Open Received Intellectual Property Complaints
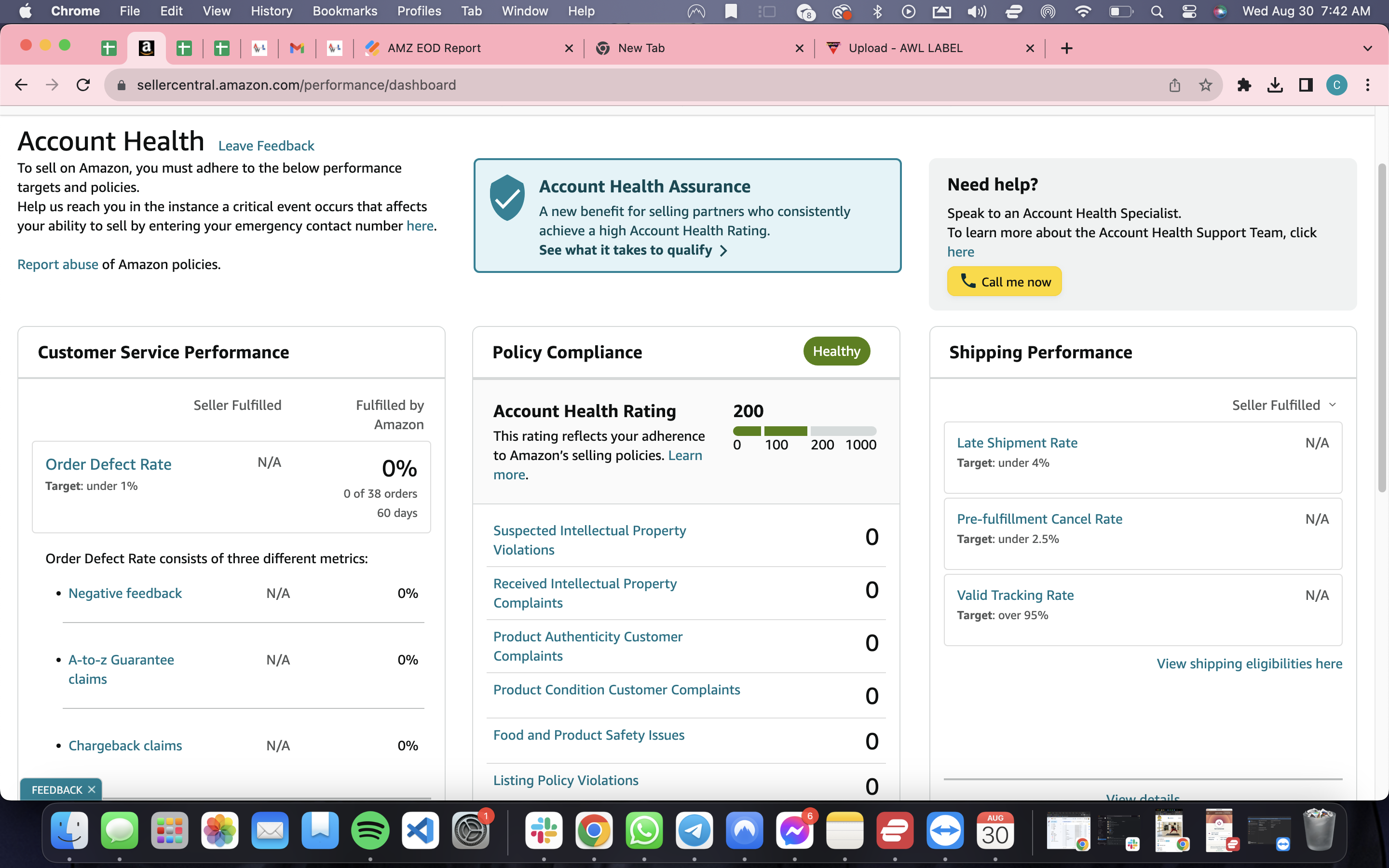Viewport: 1389px width, 868px height. 585,593
